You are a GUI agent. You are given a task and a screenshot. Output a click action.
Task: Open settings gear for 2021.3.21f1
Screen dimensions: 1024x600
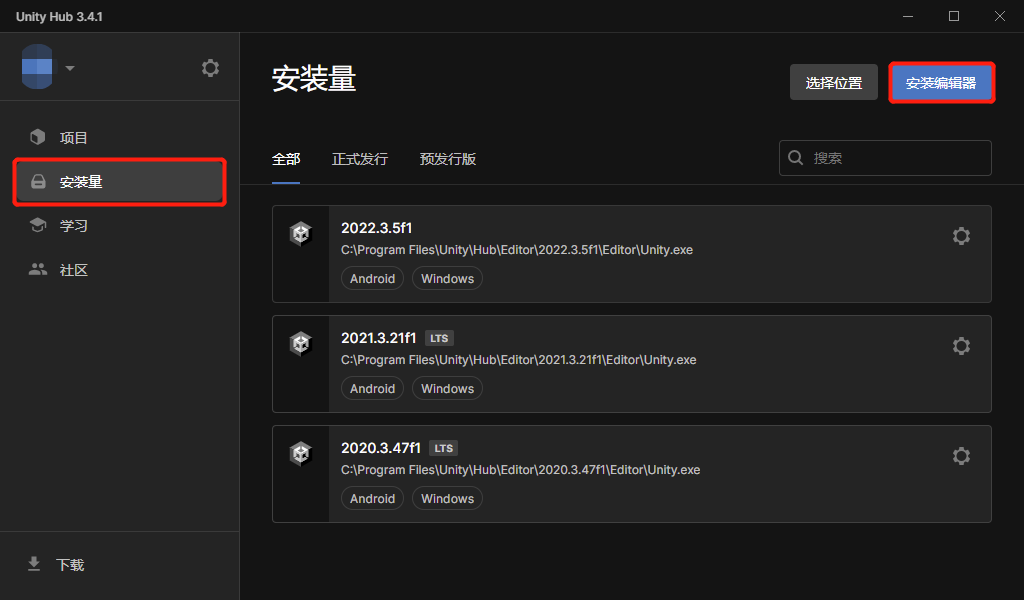[x=961, y=346]
